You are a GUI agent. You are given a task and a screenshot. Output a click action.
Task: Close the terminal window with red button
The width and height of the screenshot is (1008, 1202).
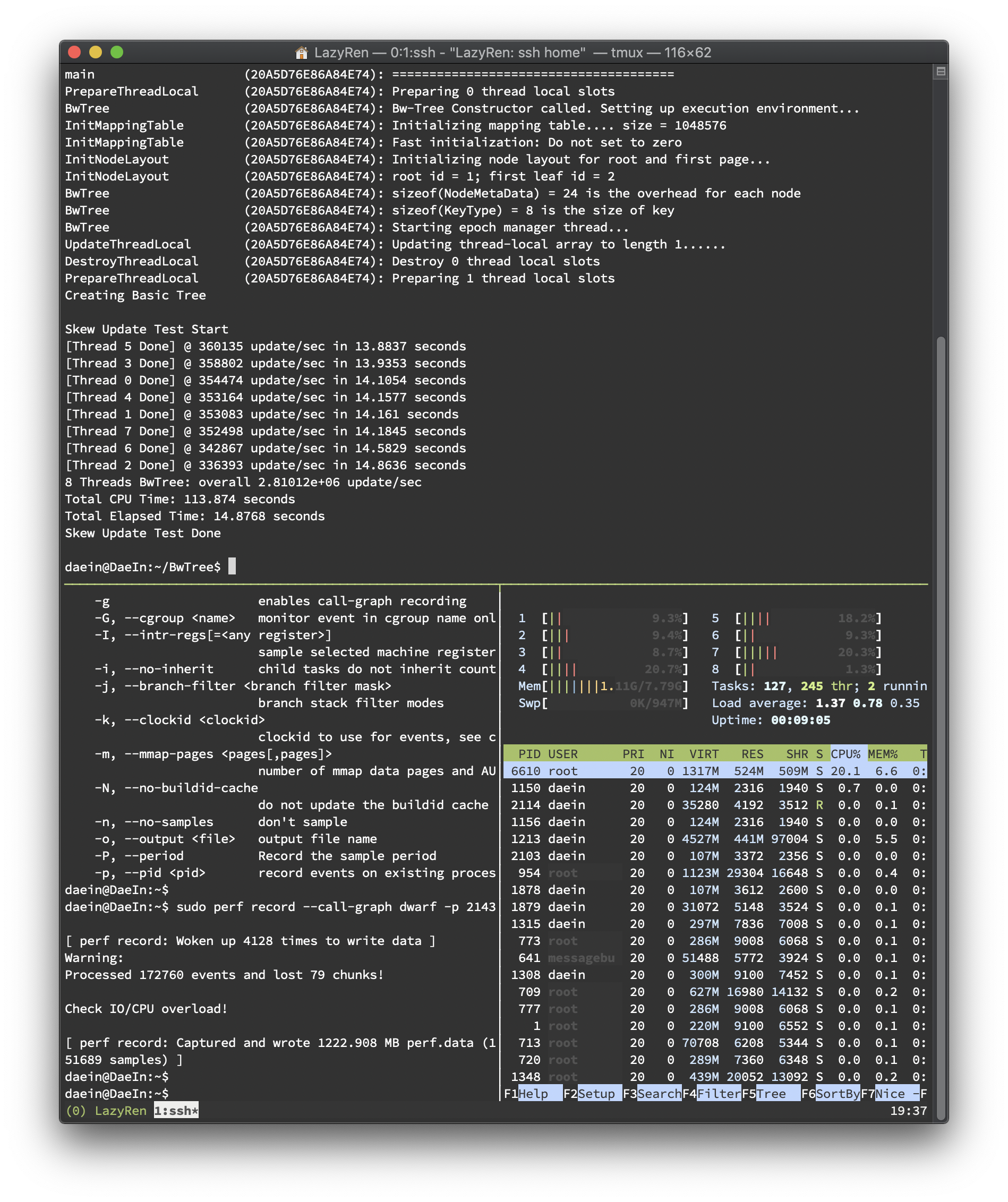[74, 53]
